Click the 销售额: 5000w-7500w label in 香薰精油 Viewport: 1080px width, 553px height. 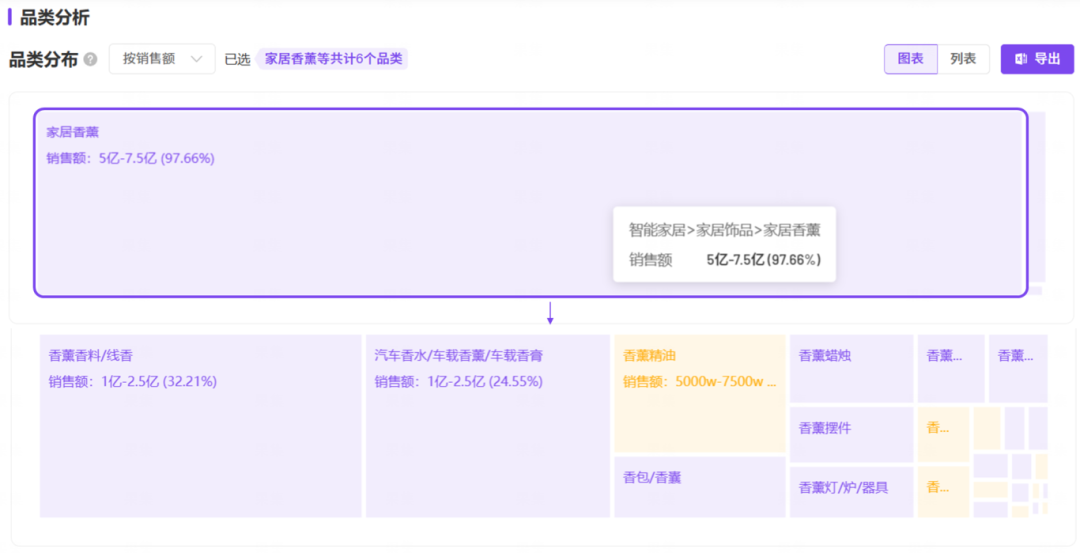[x=700, y=382]
